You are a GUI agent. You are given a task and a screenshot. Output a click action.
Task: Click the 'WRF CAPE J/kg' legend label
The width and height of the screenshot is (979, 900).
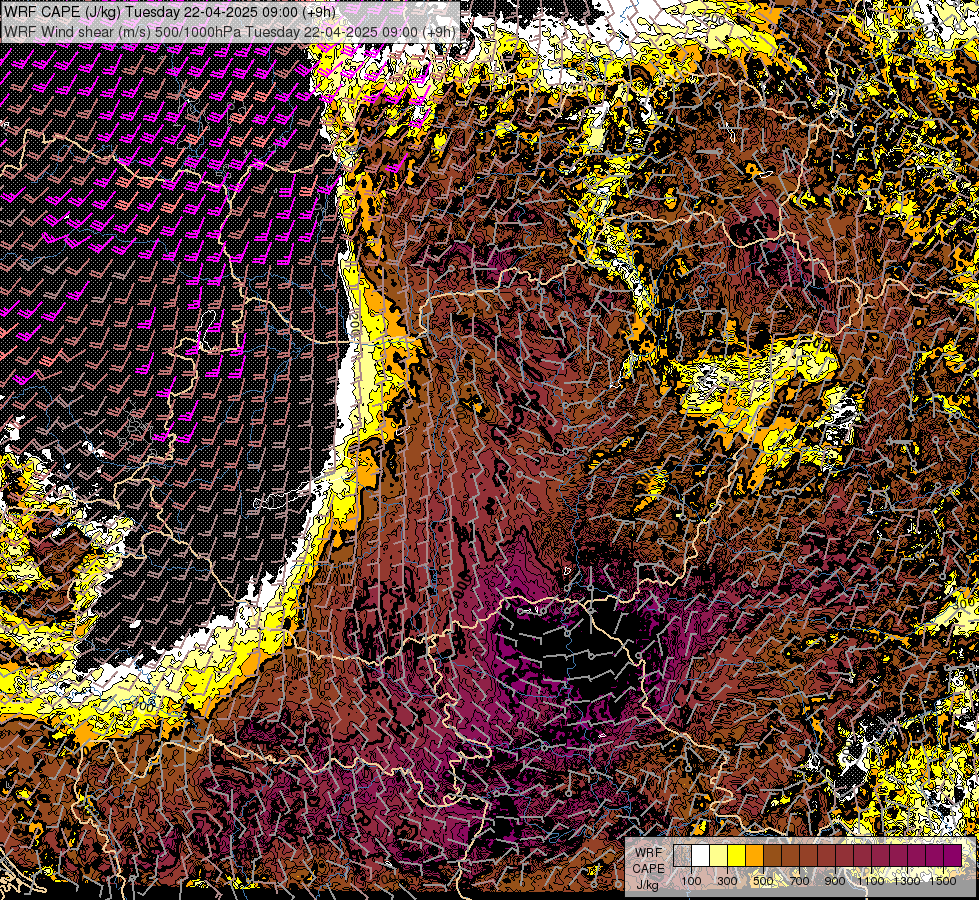648,868
